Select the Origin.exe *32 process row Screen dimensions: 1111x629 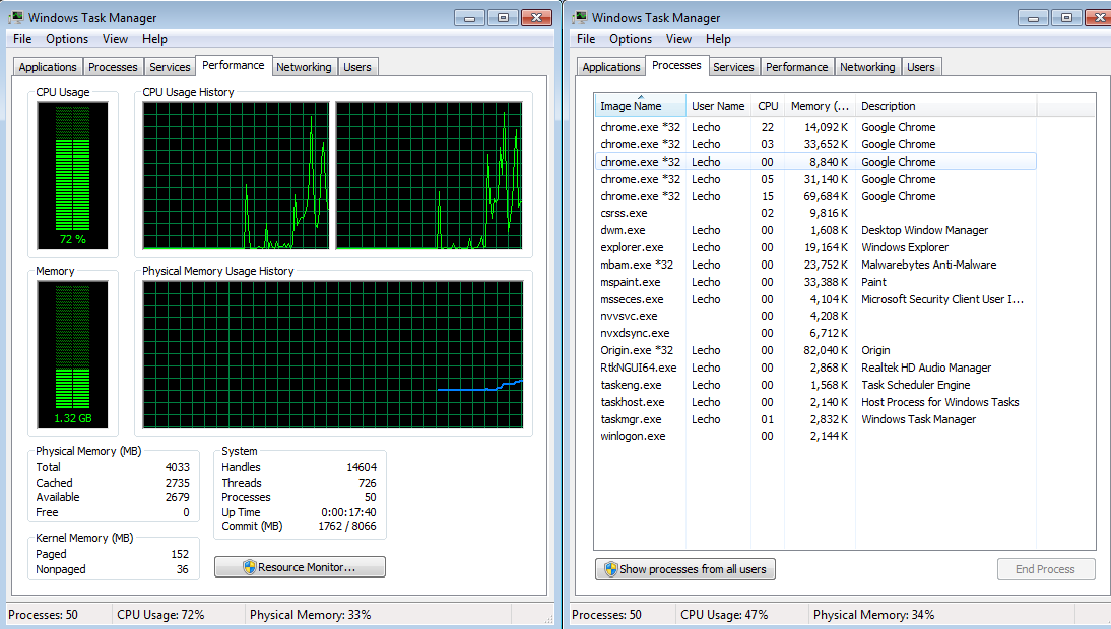tap(816, 350)
